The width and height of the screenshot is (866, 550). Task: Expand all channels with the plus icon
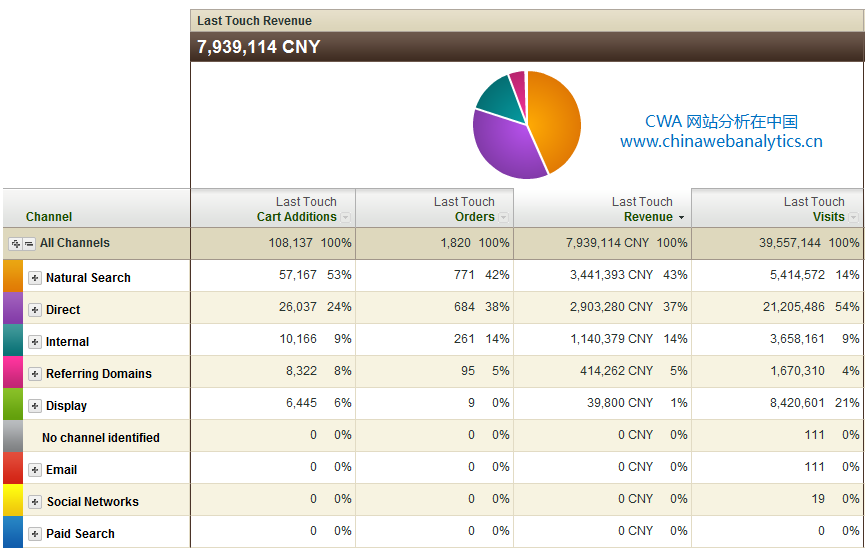[16, 244]
